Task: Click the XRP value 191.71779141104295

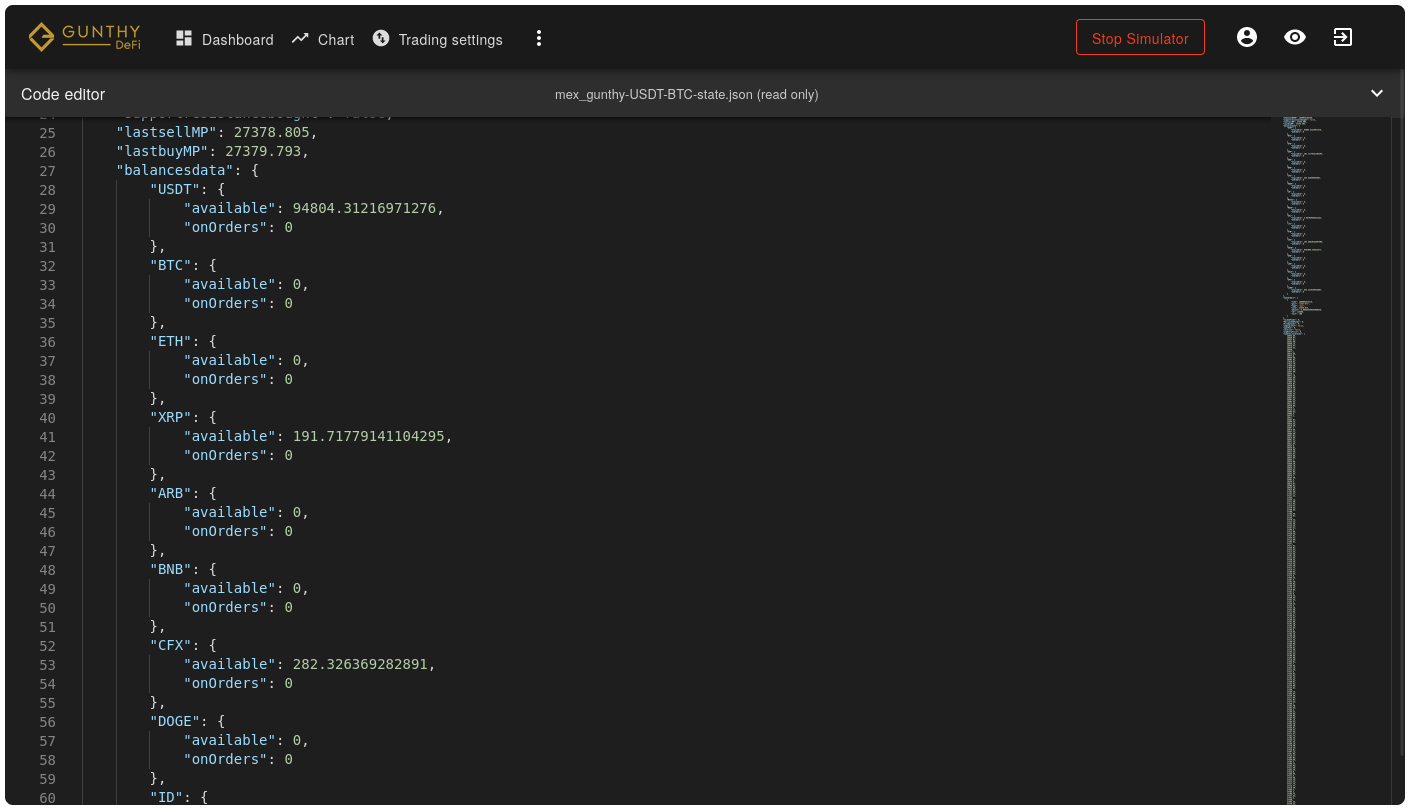Action: click(x=369, y=437)
